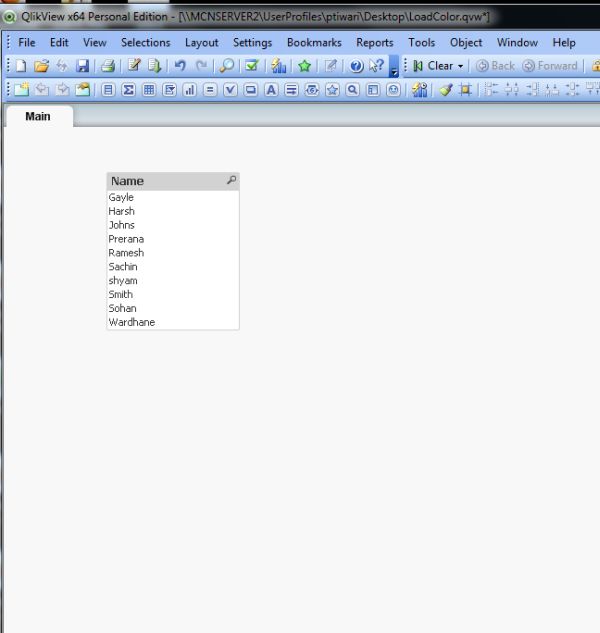This screenshot has width=600, height=633.
Task: Click the Forward navigation button
Action: [x=550, y=66]
